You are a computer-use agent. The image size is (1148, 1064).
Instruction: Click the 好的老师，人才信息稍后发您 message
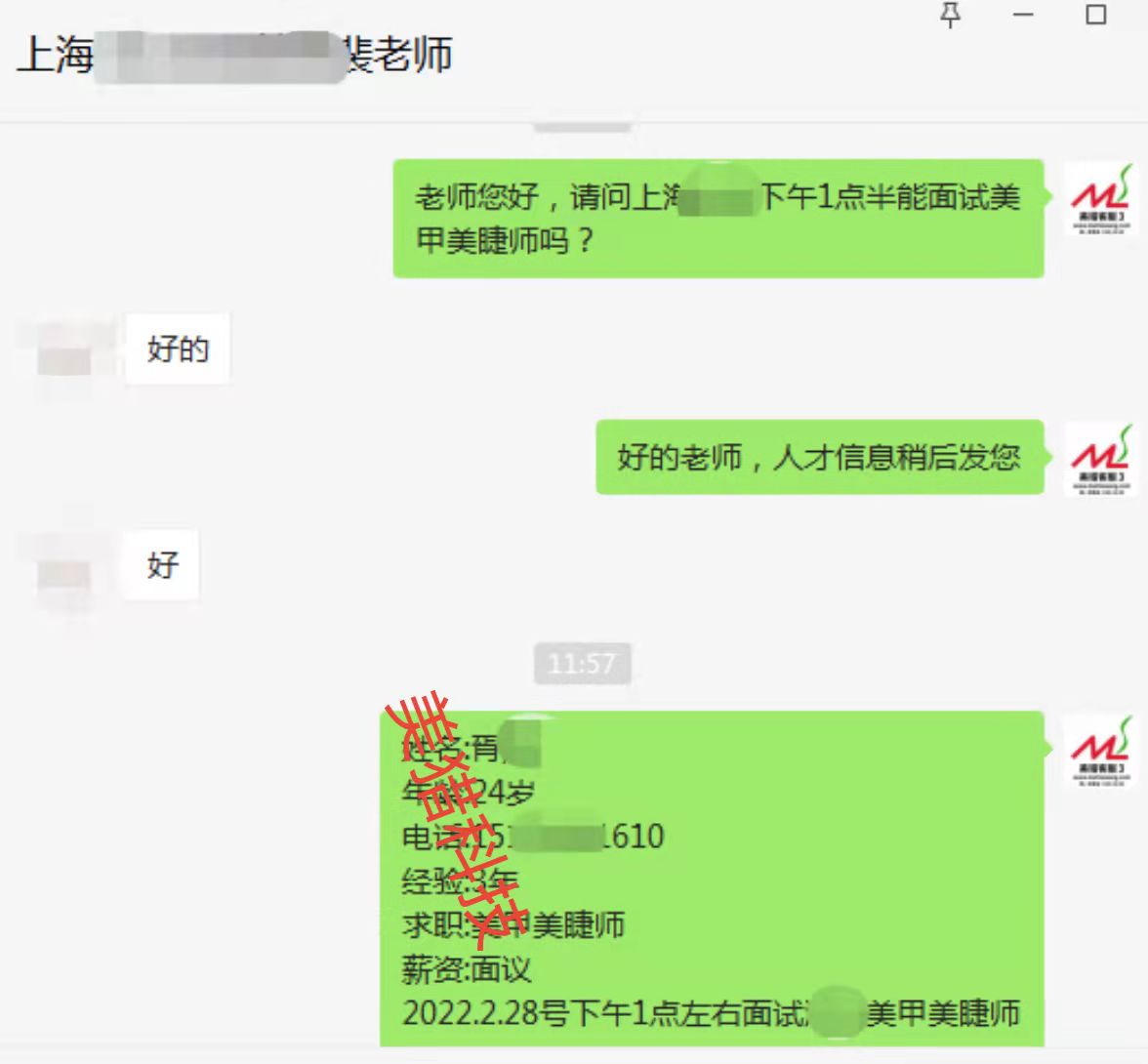819,457
